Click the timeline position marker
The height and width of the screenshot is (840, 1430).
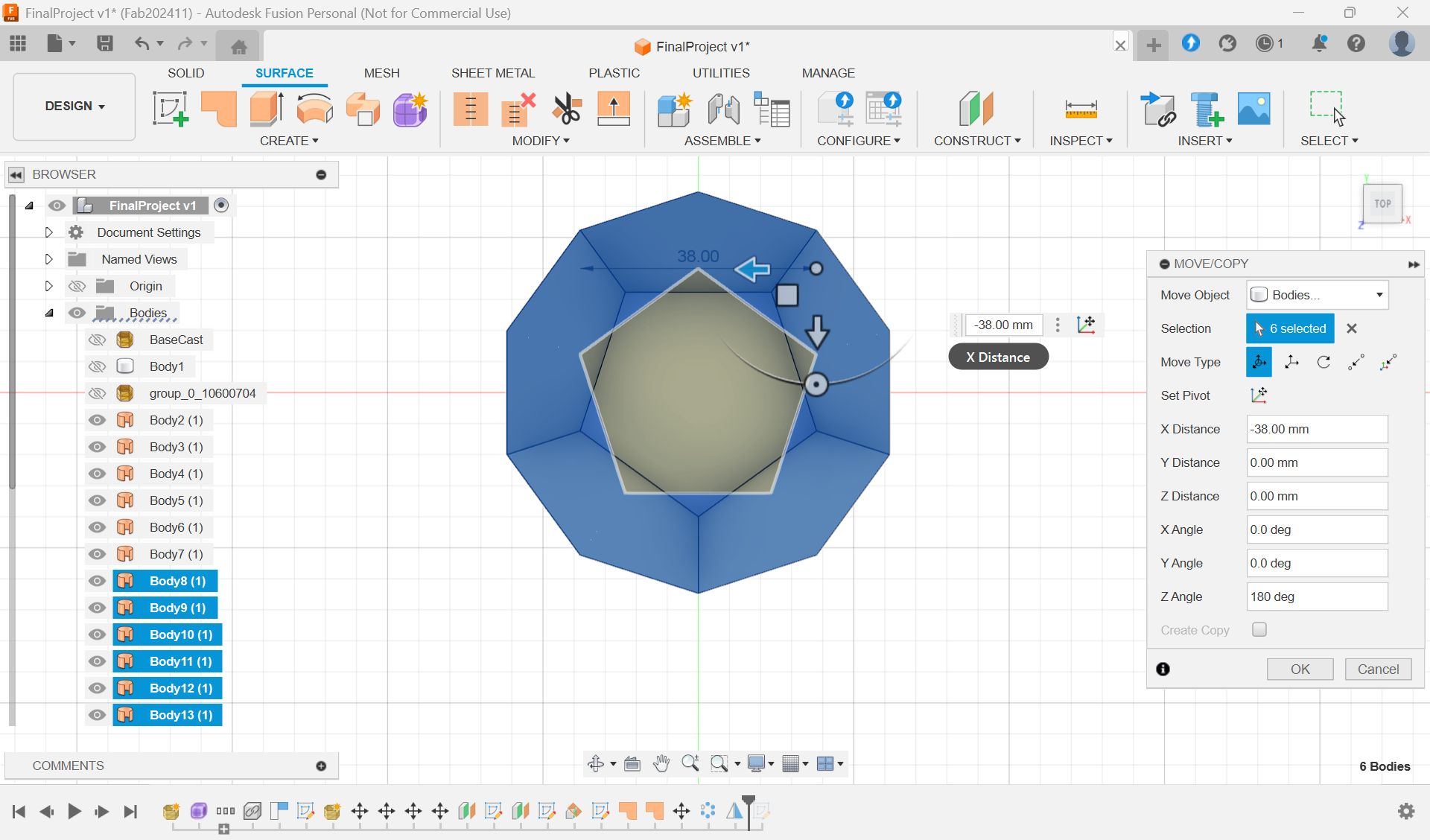click(749, 812)
